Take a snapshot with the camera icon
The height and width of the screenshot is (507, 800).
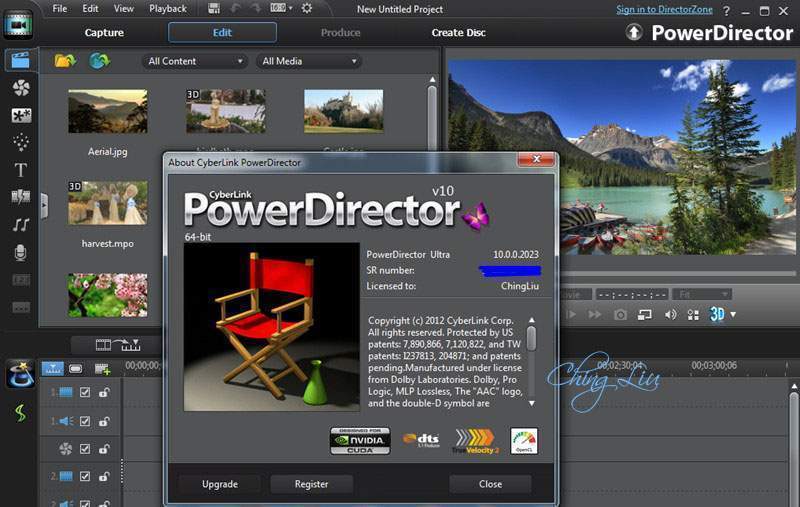(x=620, y=314)
